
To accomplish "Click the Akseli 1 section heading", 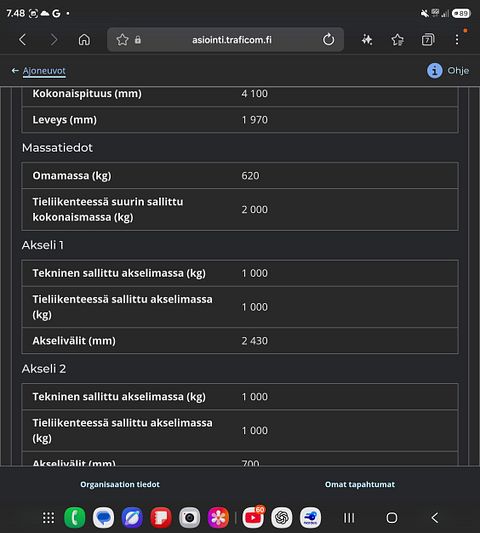I will click(x=43, y=245).
